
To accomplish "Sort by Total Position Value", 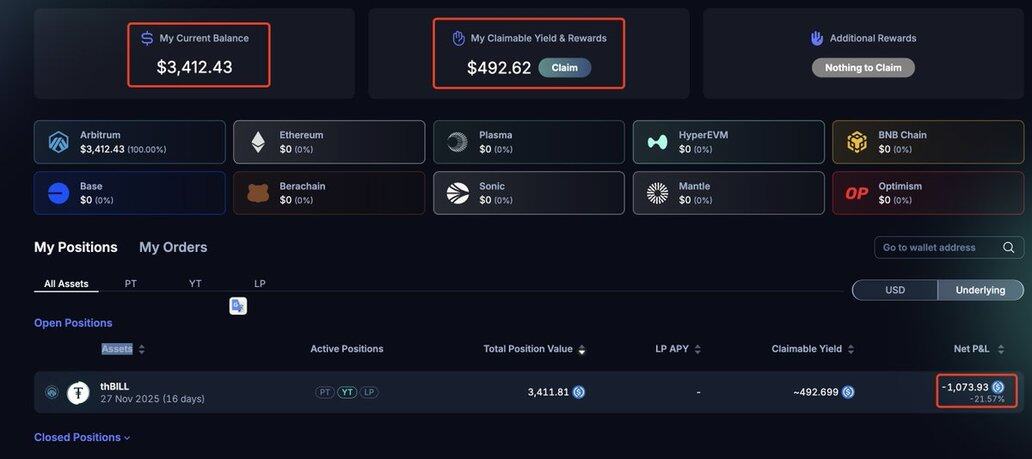I will click(x=582, y=349).
